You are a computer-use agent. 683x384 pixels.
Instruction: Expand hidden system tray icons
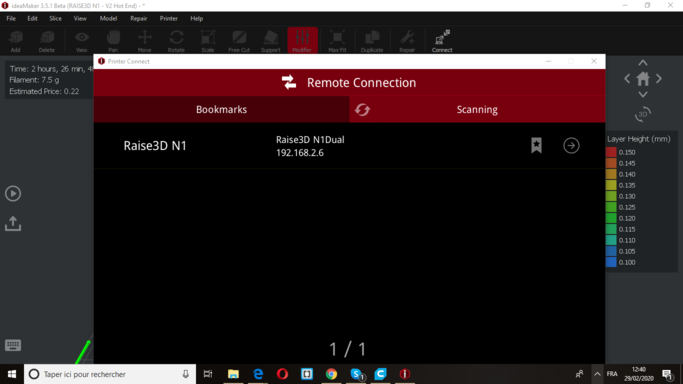pyautogui.click(x=597, y=374)
